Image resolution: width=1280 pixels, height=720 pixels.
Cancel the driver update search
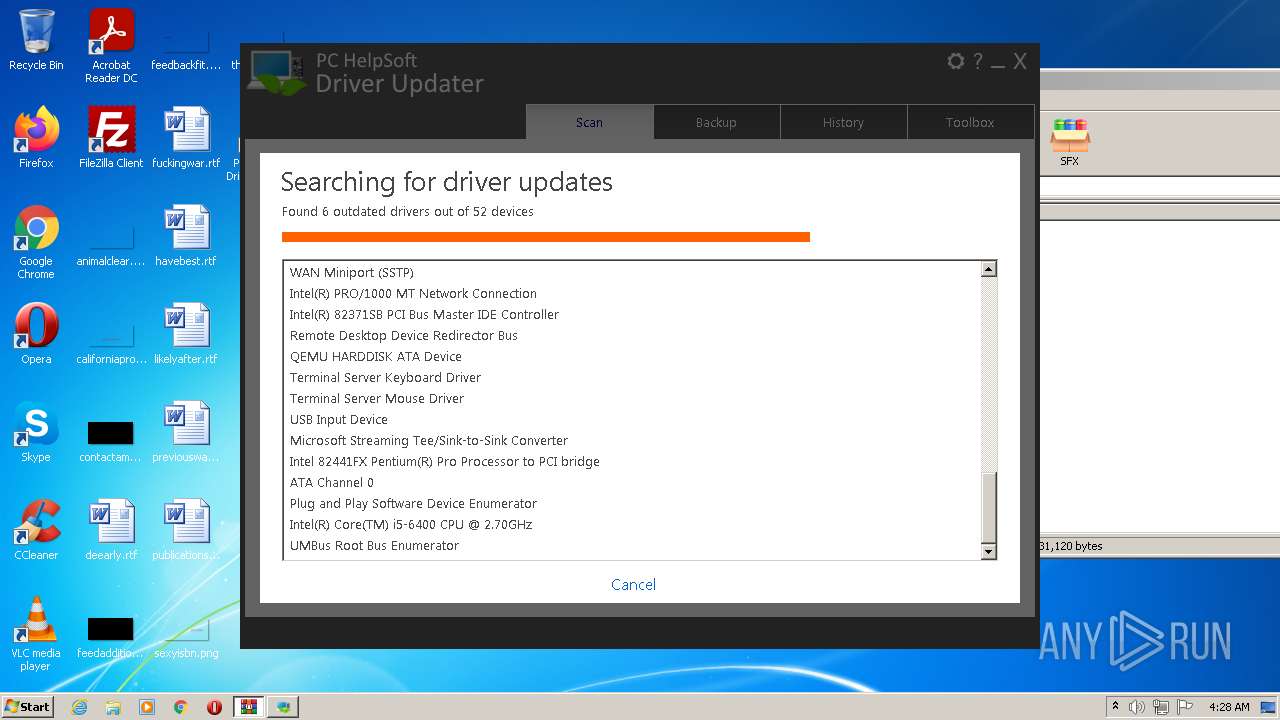(x=633, y=585)
